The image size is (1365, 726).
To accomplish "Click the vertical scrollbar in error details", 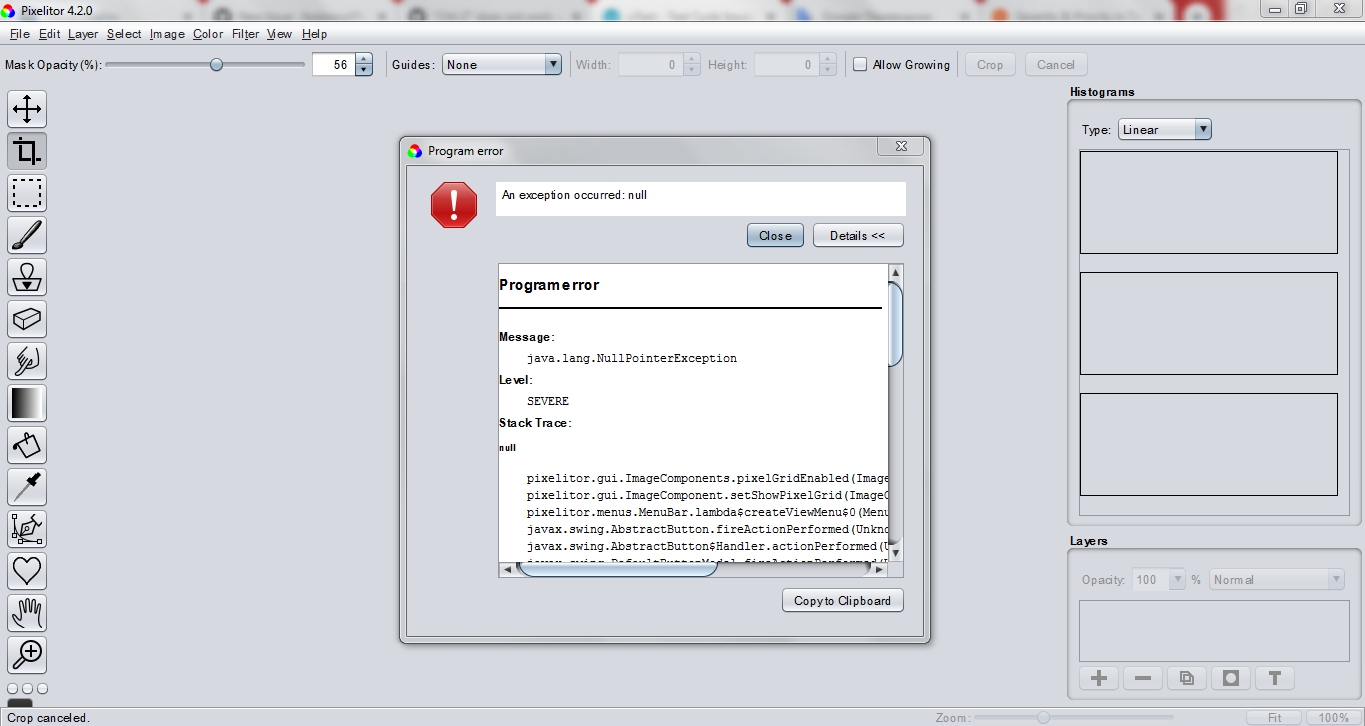I will tap(896, 325).
